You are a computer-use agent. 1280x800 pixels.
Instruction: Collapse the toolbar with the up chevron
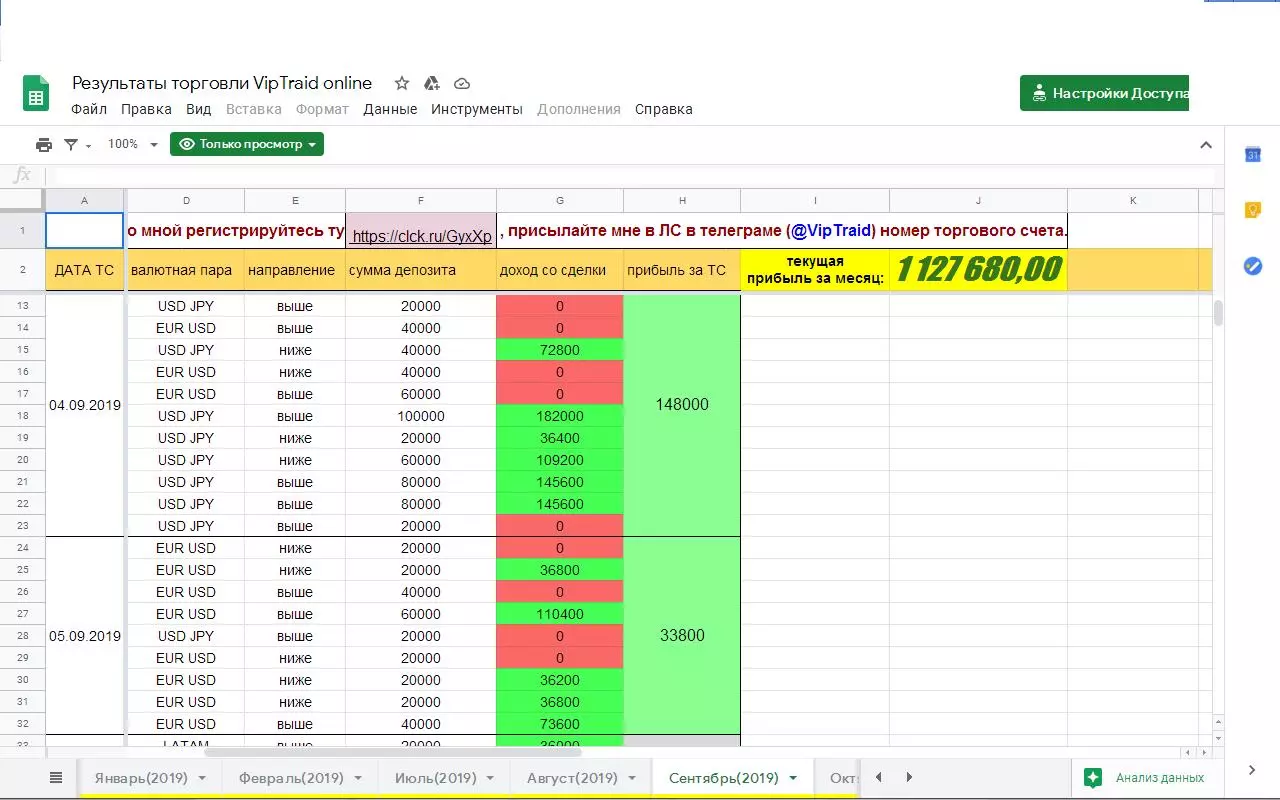click(1206, 145)
